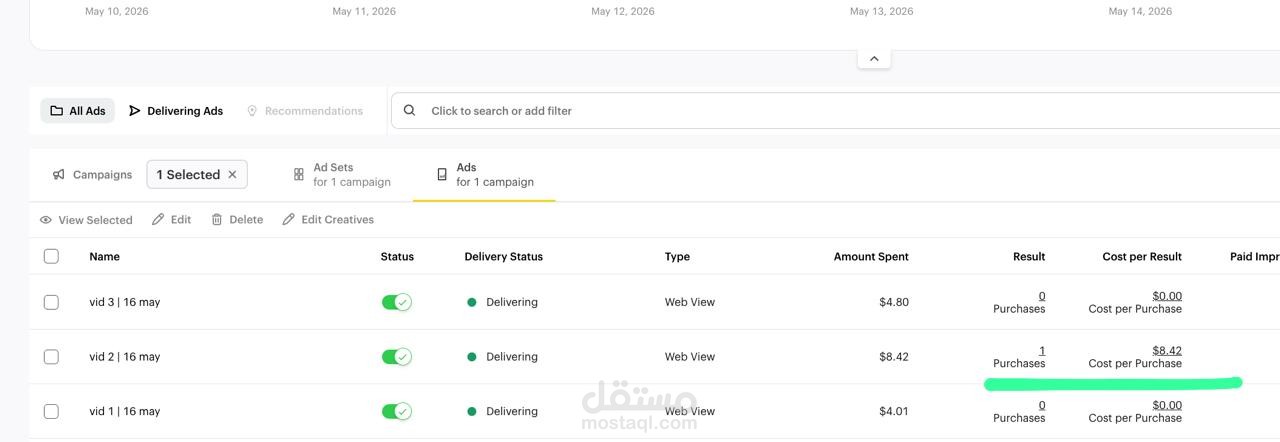This screenshot has height=442, width=1280.
Task: Open the ad named vid 3 | 16 may
Action: [x=124, y=302]
